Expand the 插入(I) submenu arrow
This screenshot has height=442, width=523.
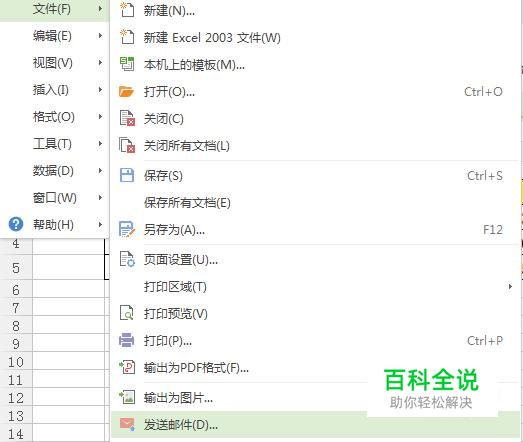coord(100,89)
